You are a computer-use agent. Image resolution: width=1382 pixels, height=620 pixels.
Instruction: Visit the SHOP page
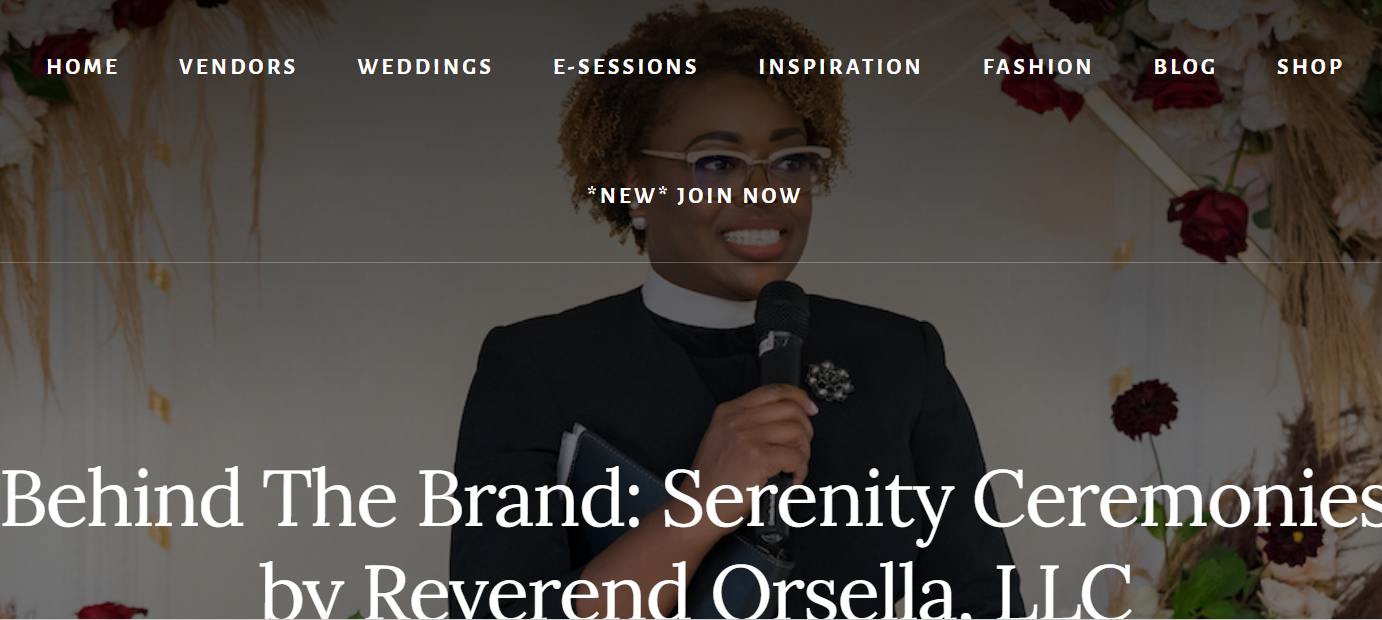(x=1310, y=67)
